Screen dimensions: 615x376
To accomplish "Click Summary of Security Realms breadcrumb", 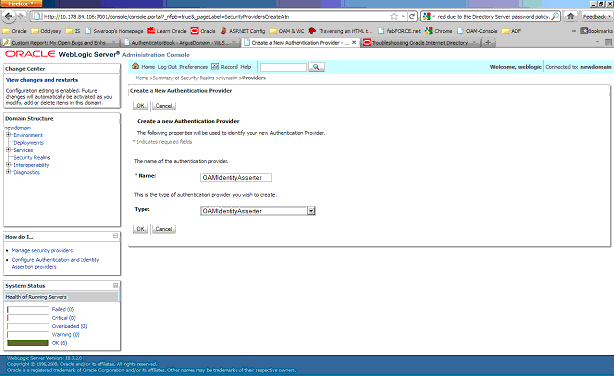I will (x=183, y=78).
